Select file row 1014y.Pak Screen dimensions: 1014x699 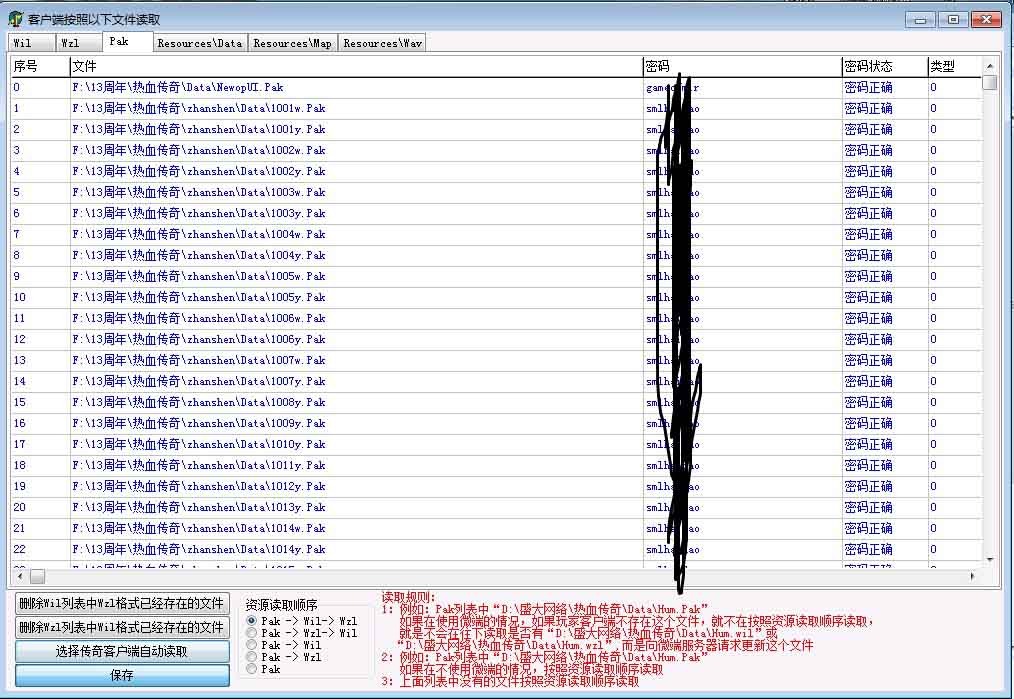click(496, 550)
